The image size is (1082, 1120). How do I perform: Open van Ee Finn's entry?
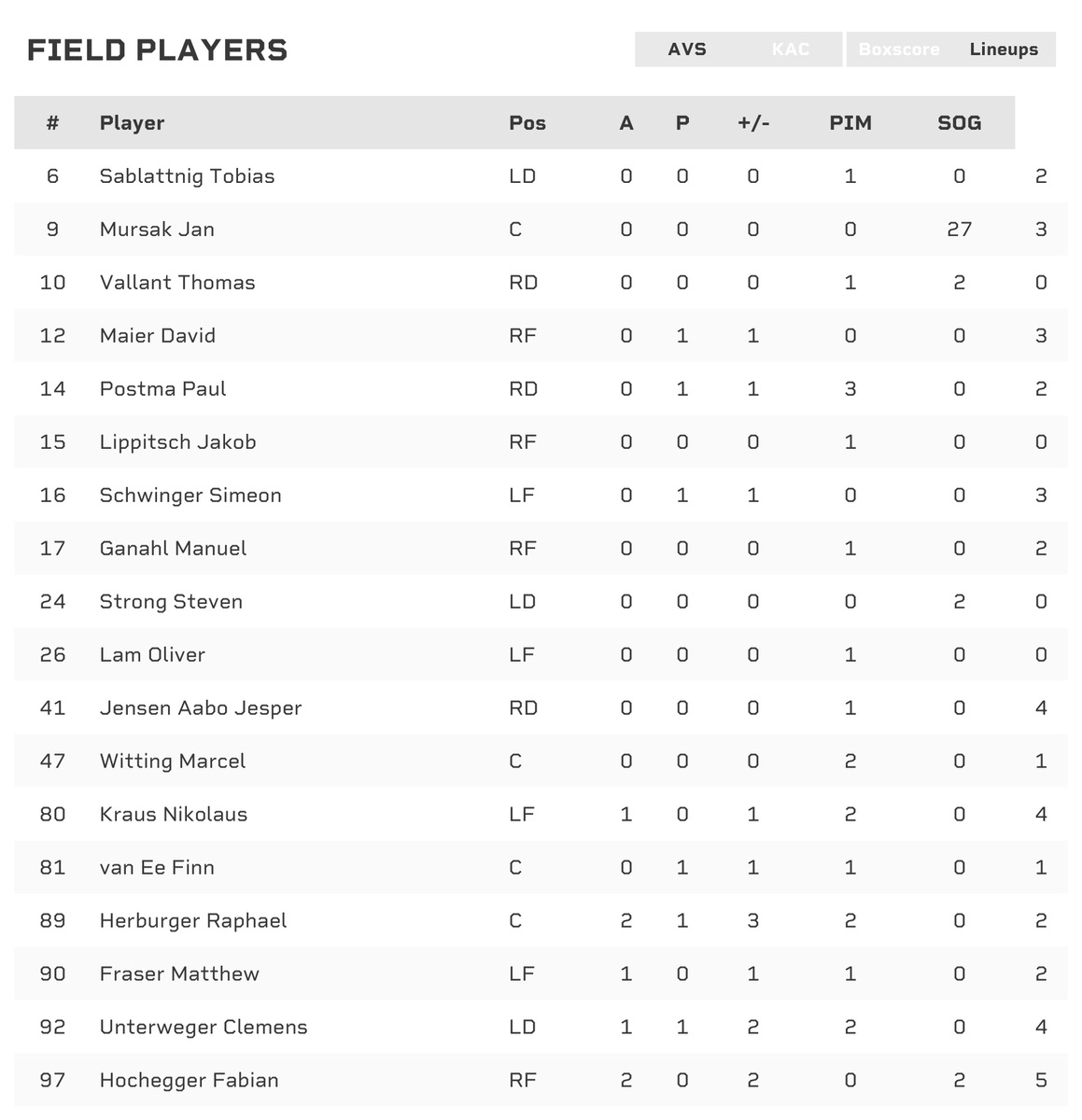(157, 868)
